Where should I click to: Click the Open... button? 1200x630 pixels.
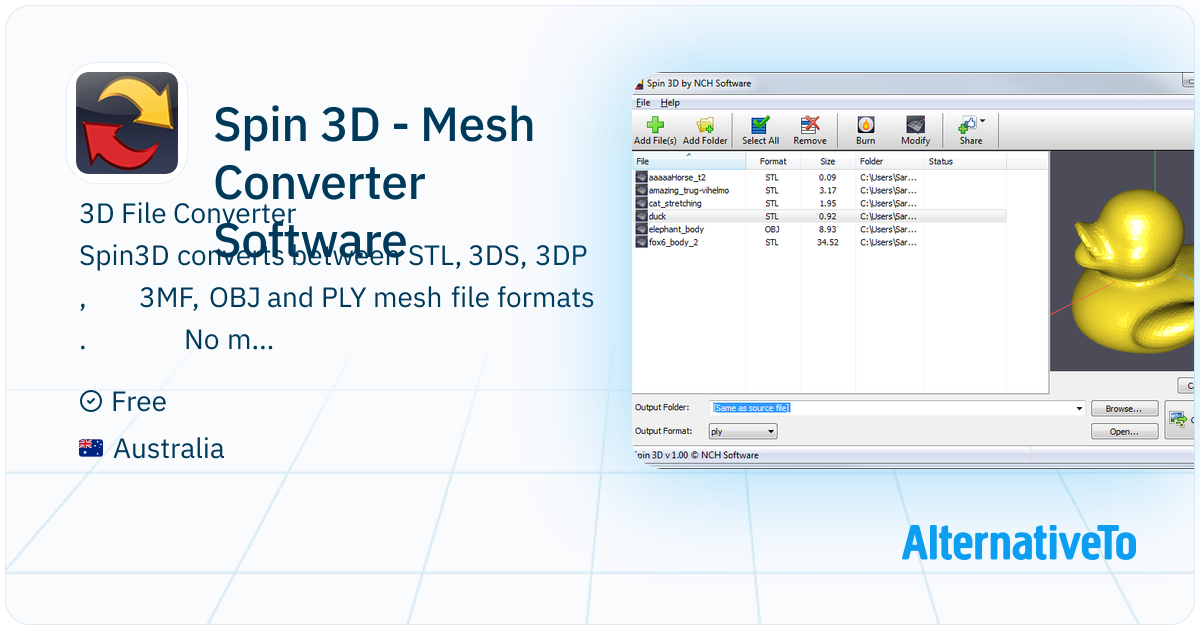point(1124,432)
